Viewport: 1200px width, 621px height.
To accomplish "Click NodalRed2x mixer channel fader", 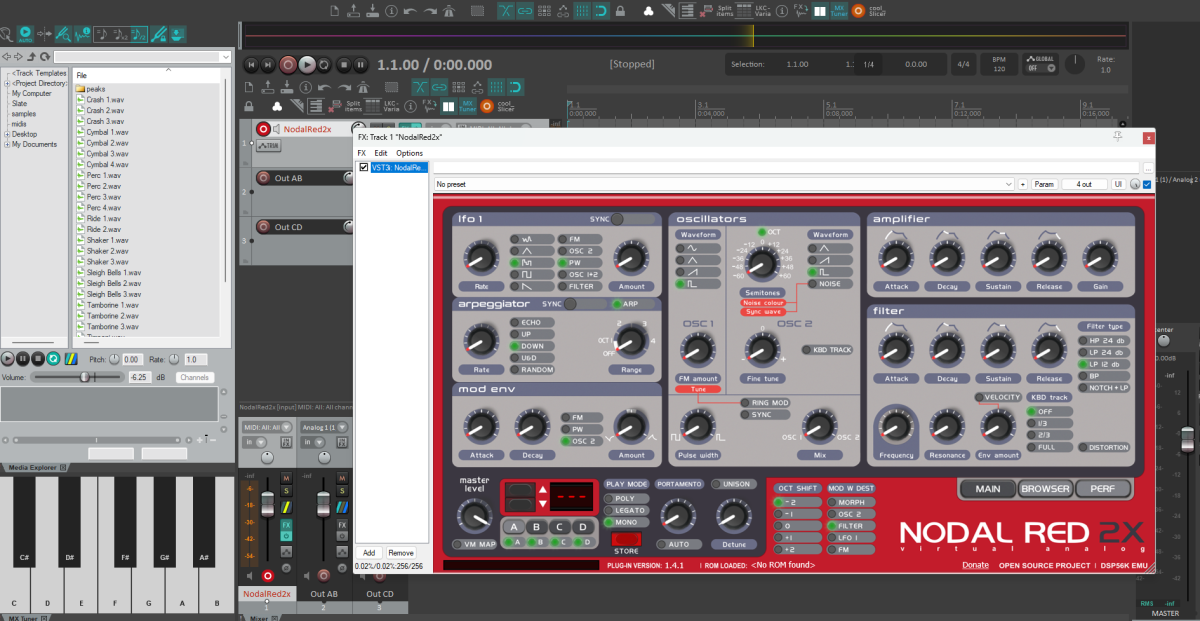I will tap(268, 504).
